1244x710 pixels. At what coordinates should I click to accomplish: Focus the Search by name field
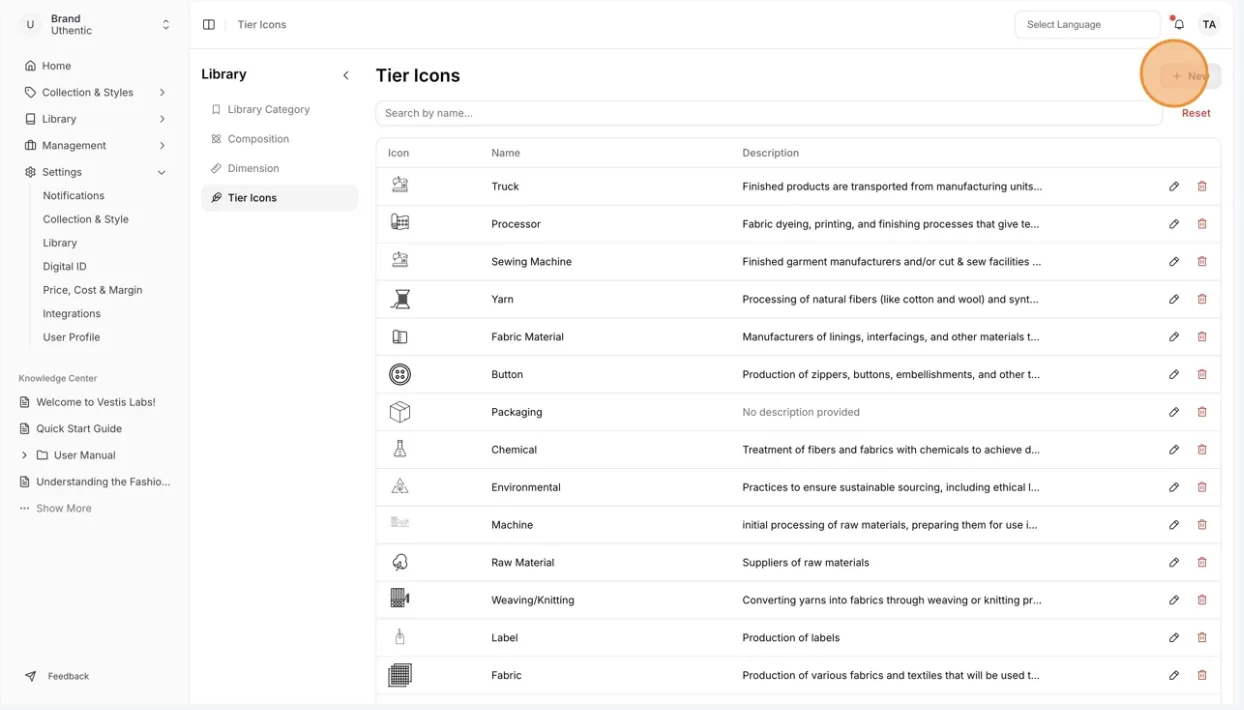769,113
